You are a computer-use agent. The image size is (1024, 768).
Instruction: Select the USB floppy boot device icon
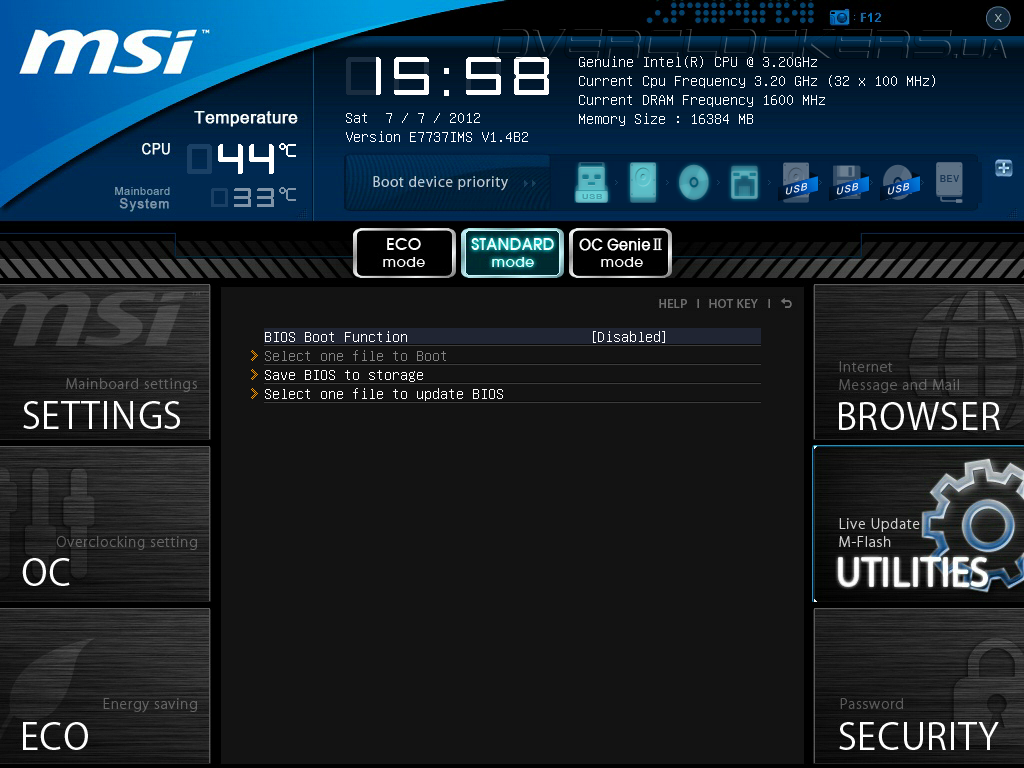click(x=848, y=182)
